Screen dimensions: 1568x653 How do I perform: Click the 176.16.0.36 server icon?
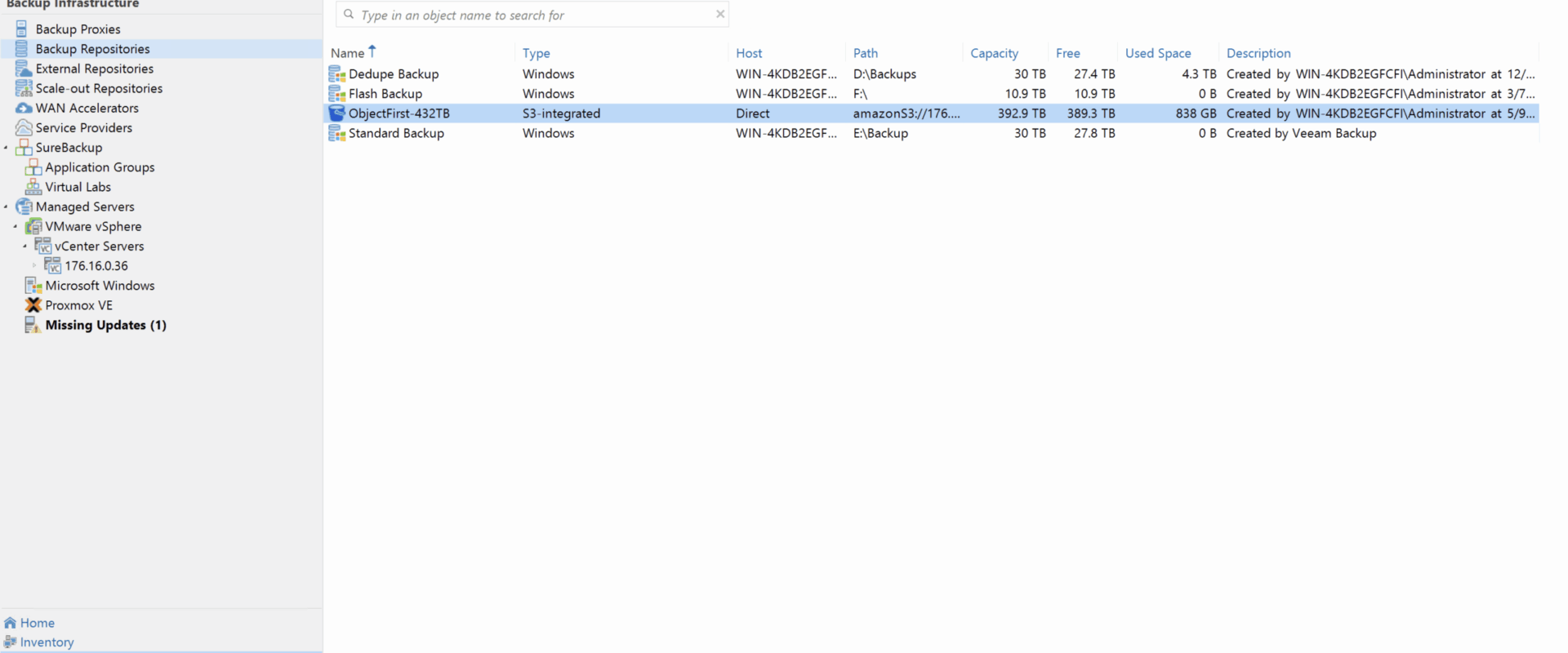tap(53, 265)
